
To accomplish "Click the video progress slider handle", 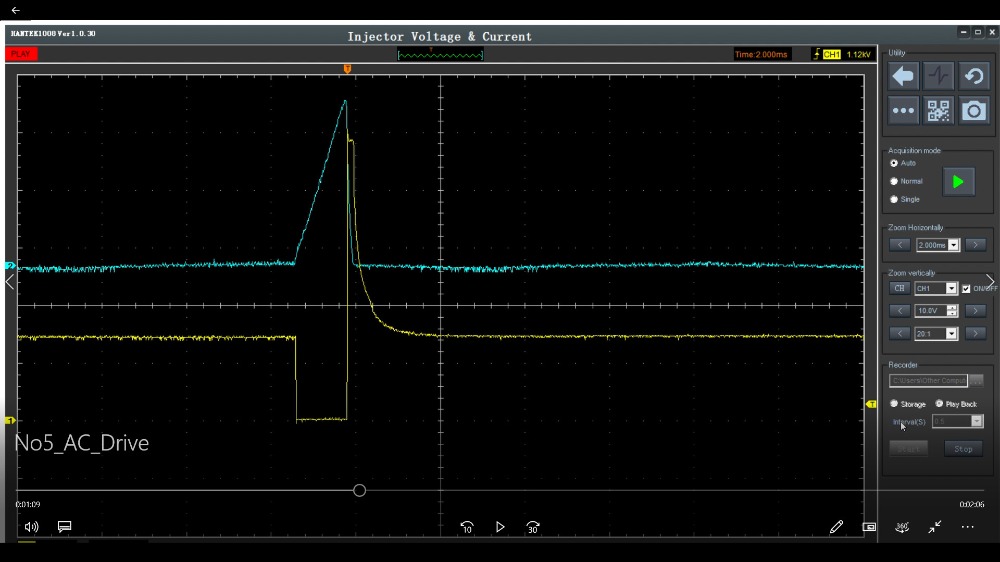I will pyautogui.click(x=359, y=491).
